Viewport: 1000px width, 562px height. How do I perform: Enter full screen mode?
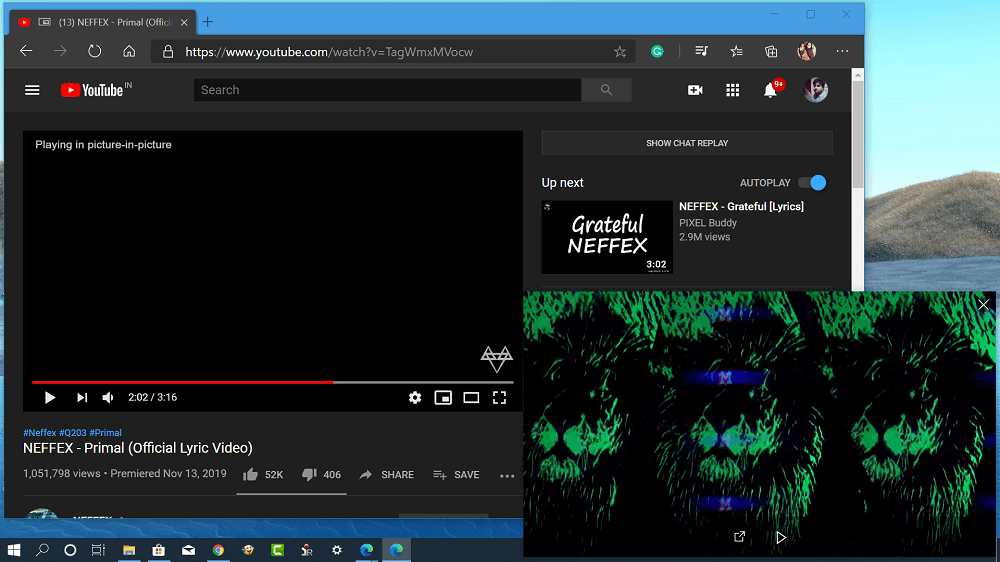499,398
